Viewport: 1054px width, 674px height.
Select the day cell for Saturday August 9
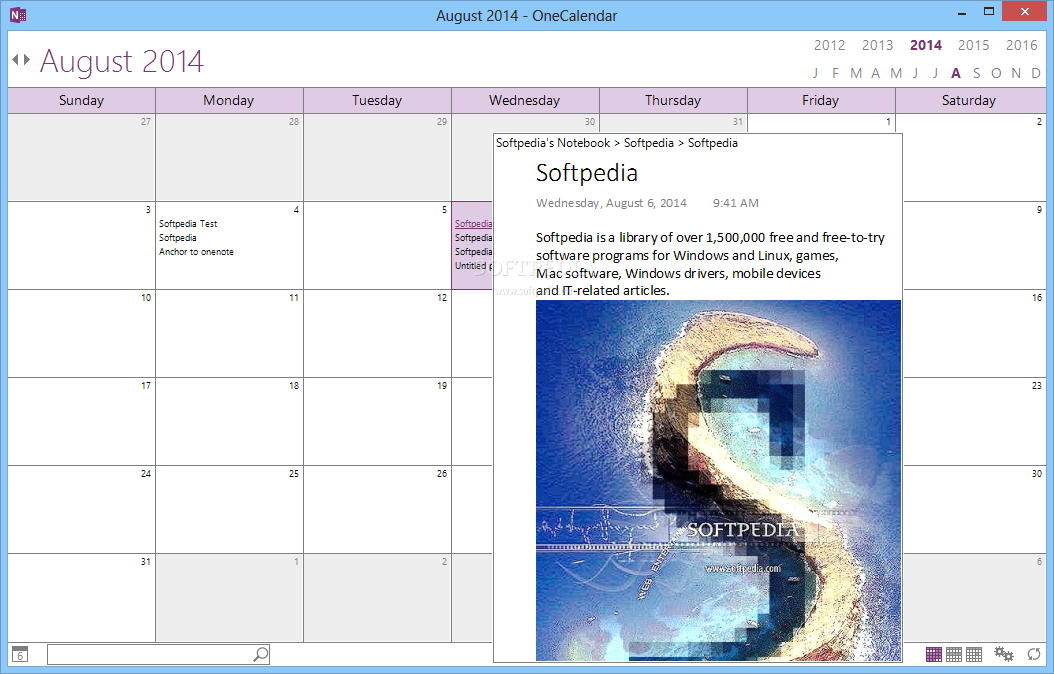(x=974, y=246)
